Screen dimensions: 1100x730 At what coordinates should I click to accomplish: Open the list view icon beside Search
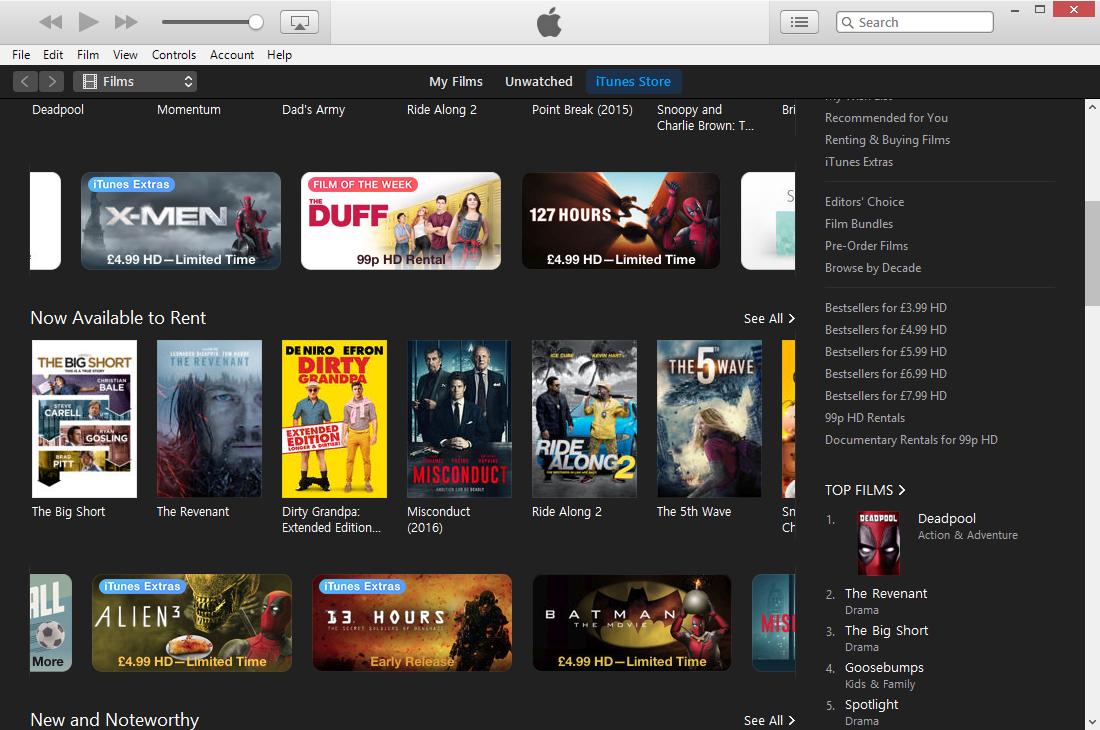point(799,22)
